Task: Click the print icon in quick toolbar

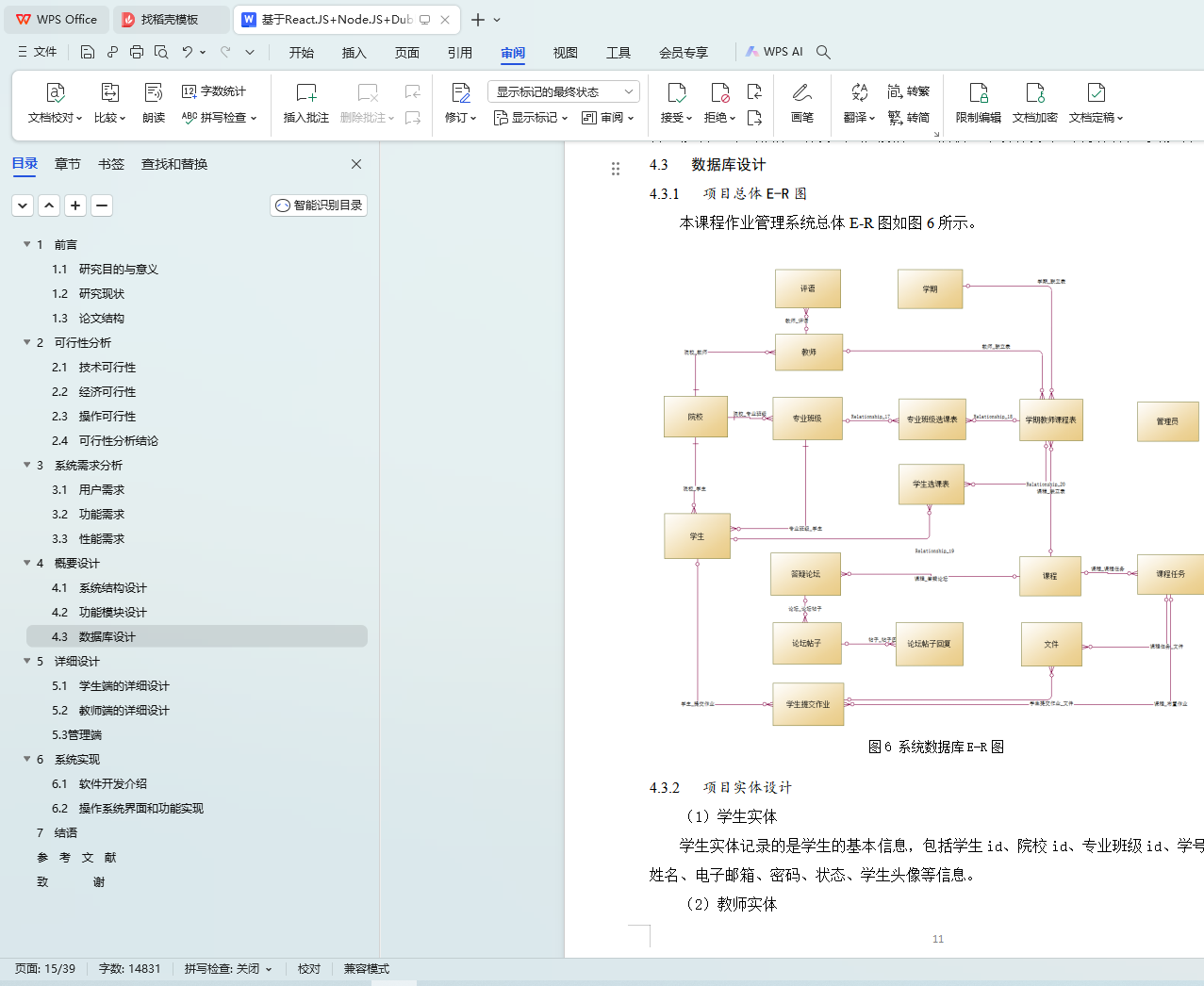Action: 137,52
